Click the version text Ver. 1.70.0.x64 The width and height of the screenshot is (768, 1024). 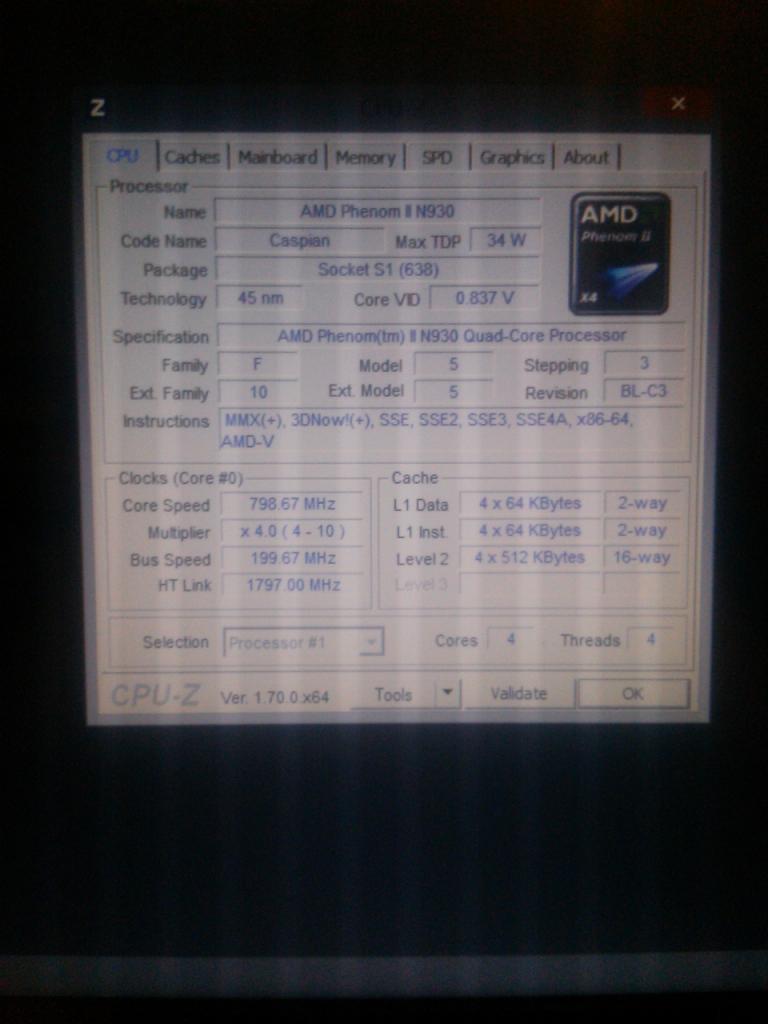coord(274,697)
